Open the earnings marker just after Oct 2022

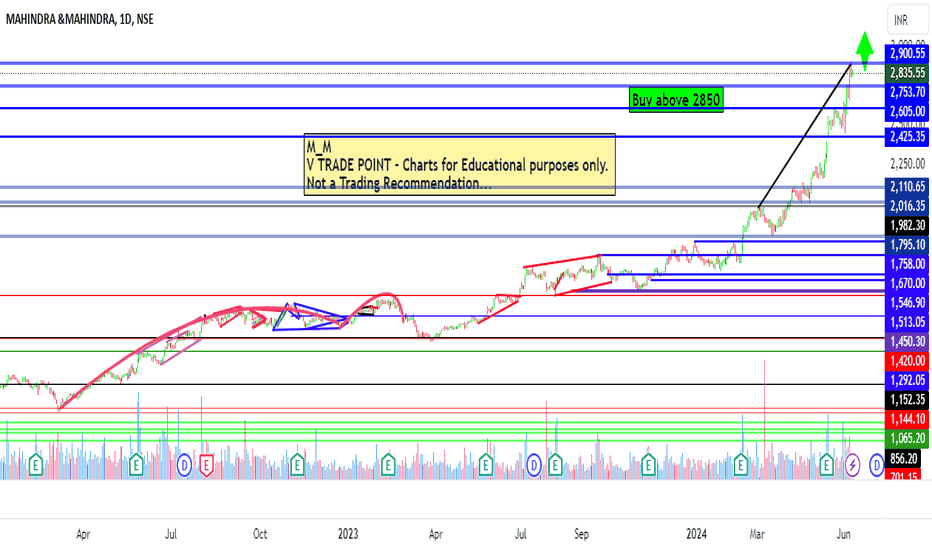pos(297,465)
